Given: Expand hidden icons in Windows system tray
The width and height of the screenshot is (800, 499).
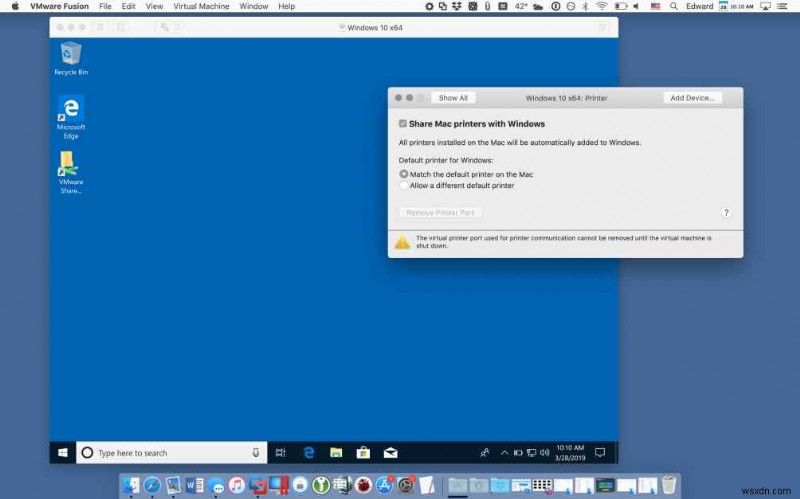Looking at the screenshot, I should (505, 453).
